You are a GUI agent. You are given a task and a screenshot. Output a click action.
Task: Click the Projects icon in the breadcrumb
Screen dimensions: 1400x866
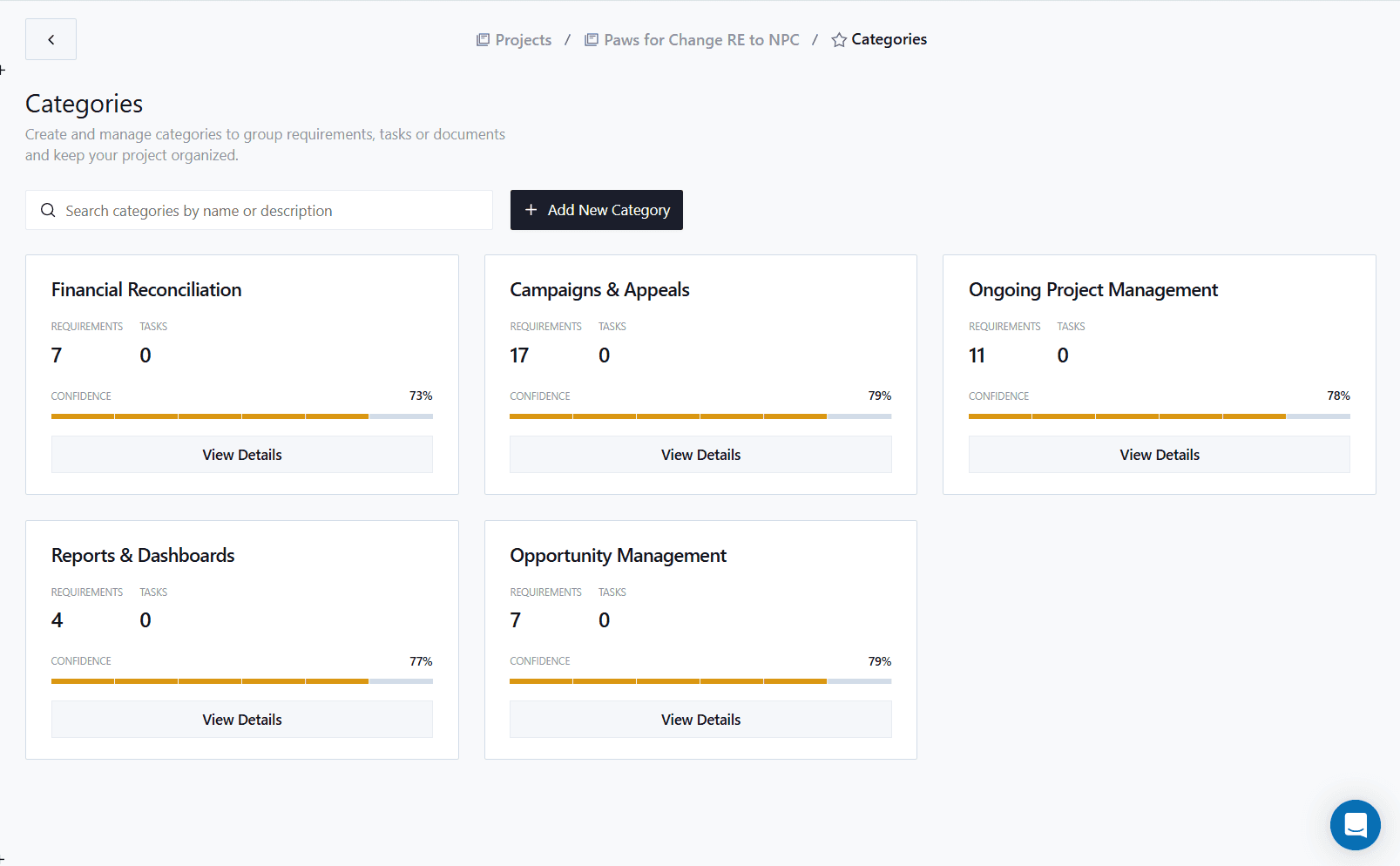tap(481, 39)
